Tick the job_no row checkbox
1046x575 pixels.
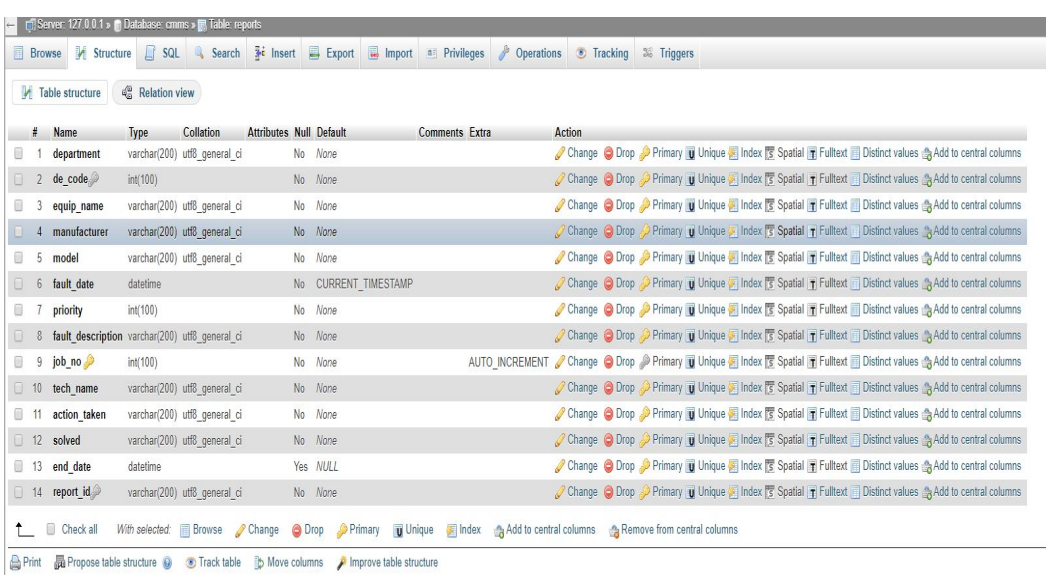tap(19, 362)
